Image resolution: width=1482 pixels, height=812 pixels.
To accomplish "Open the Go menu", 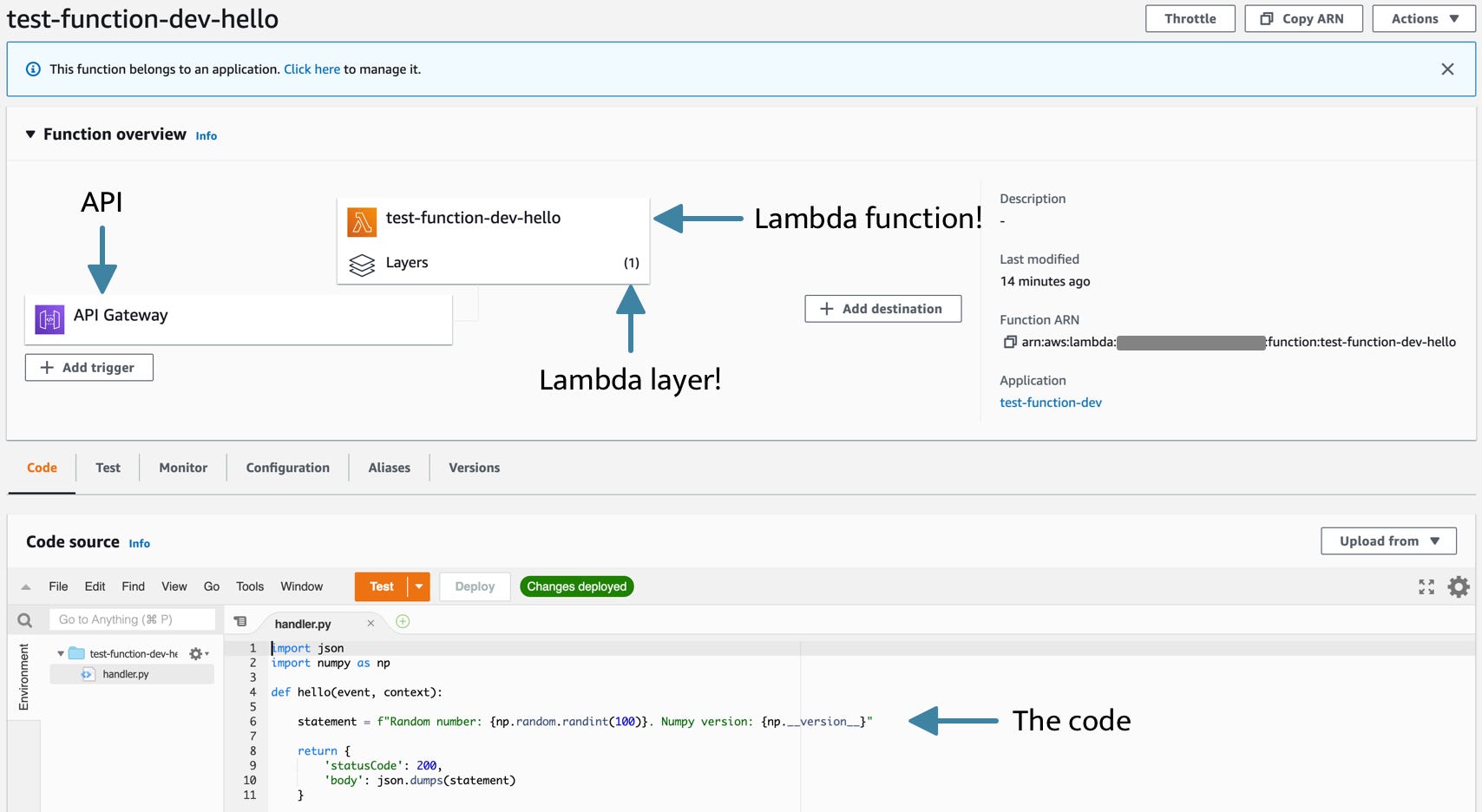I will [211, 586].
